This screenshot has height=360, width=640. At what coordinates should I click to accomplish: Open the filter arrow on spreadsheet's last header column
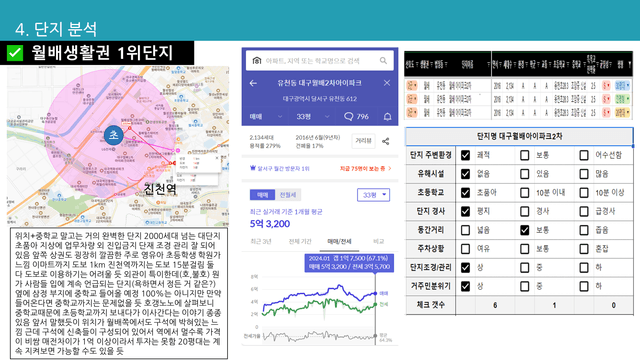629,64
